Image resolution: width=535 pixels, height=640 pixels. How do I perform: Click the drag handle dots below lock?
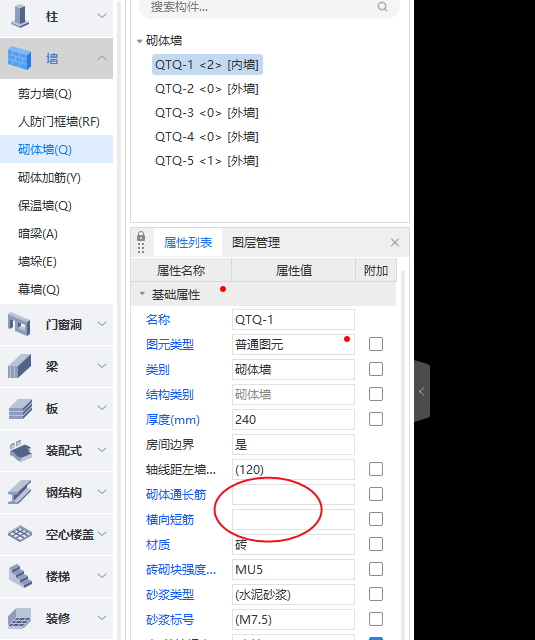tap(141, 248)
